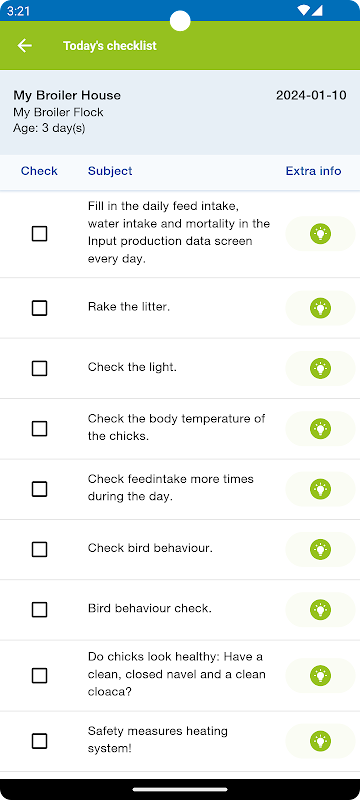Tap the Android home gesture bar
This screenshot has width=360, height=800.
point(180,789)
